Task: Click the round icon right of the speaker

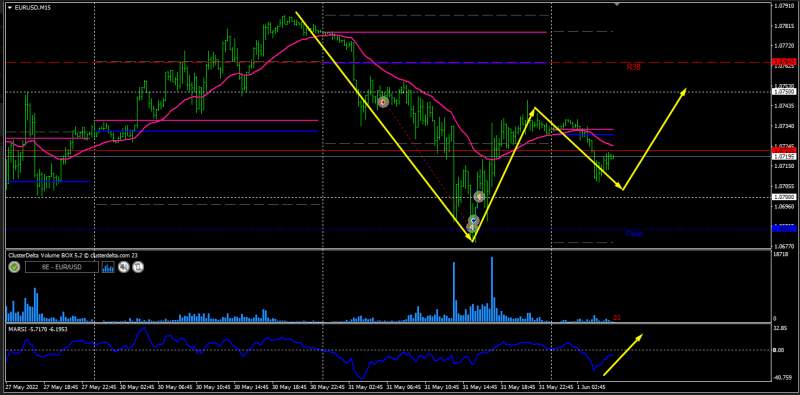Action: (x=138, y=266)
